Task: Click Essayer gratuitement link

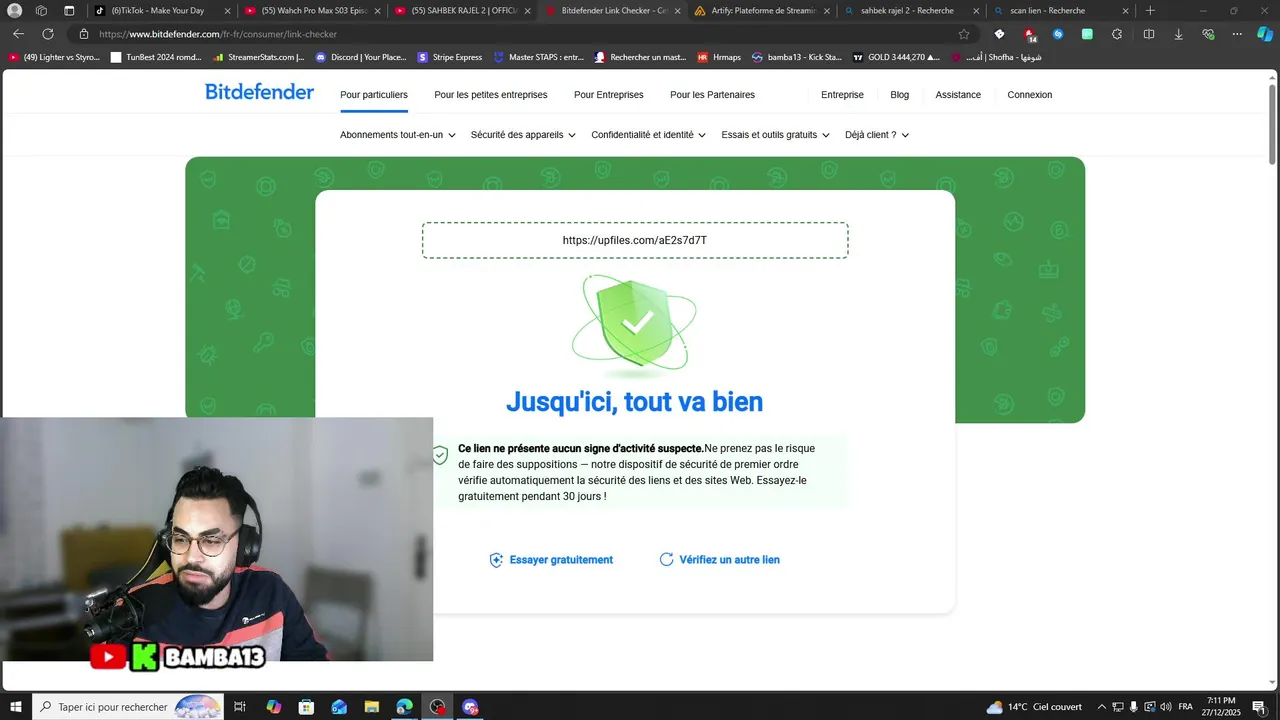Action: 561,560
